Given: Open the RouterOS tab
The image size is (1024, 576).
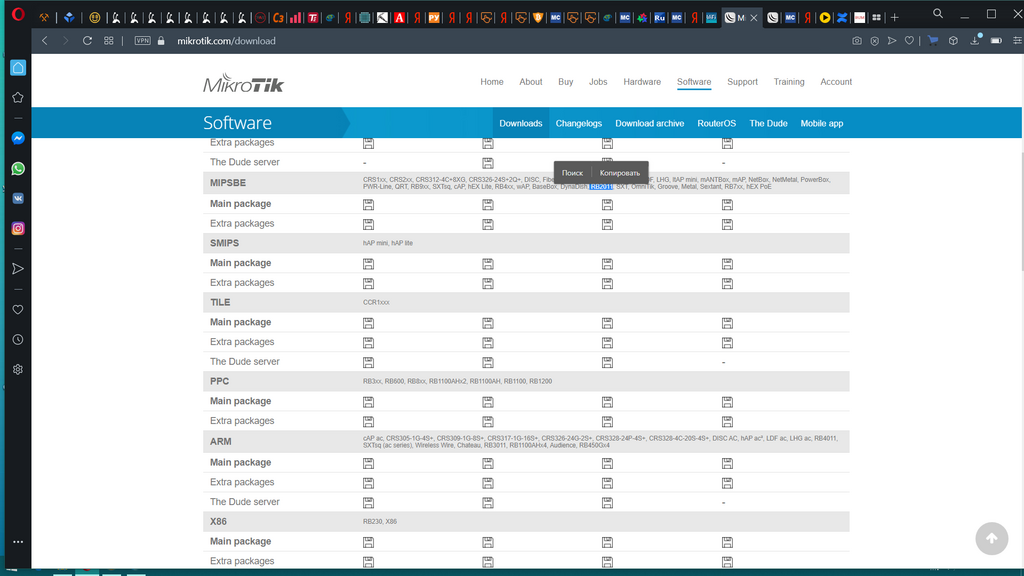Looking at the screenshot, I should 716,123.
